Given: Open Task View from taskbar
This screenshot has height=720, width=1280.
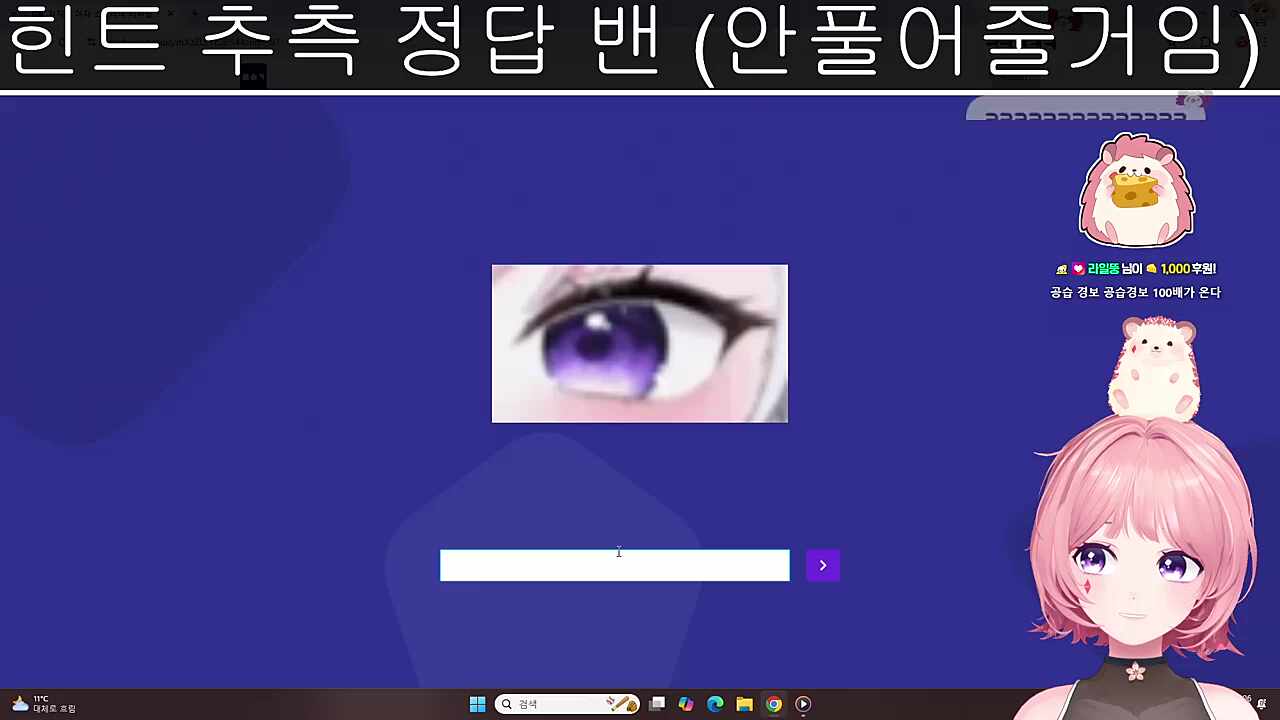Looking at the screenshot, I should (657, 704).
